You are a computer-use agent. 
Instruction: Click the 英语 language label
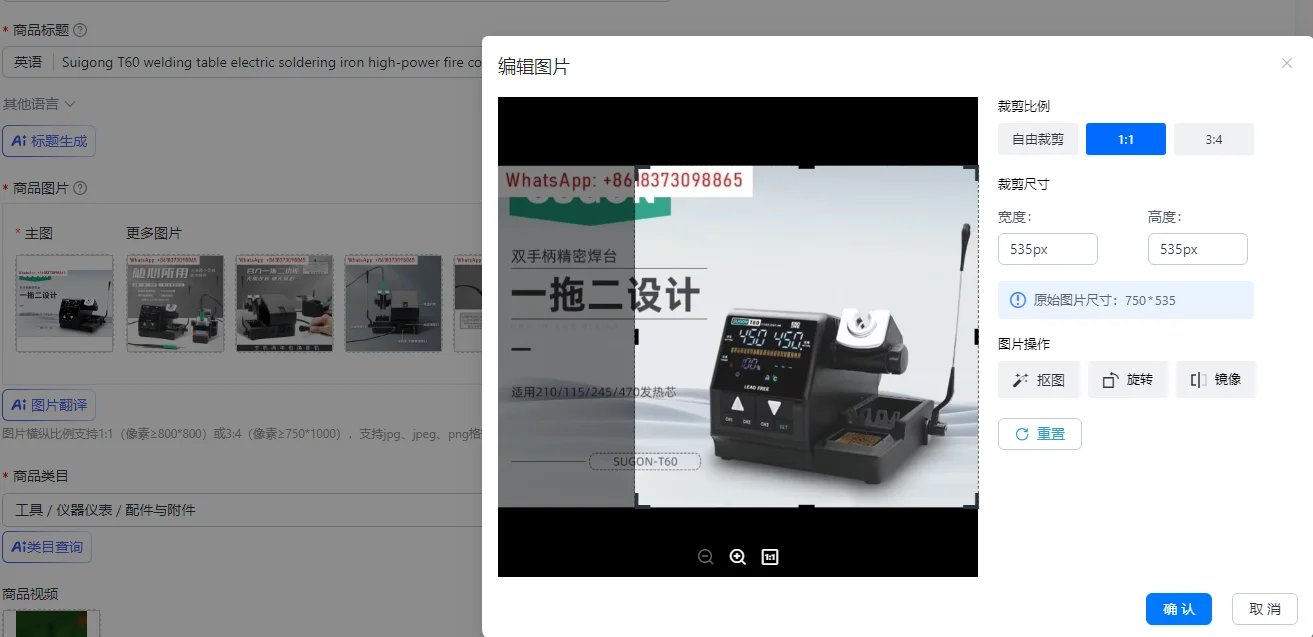click(x=28, y=62)
